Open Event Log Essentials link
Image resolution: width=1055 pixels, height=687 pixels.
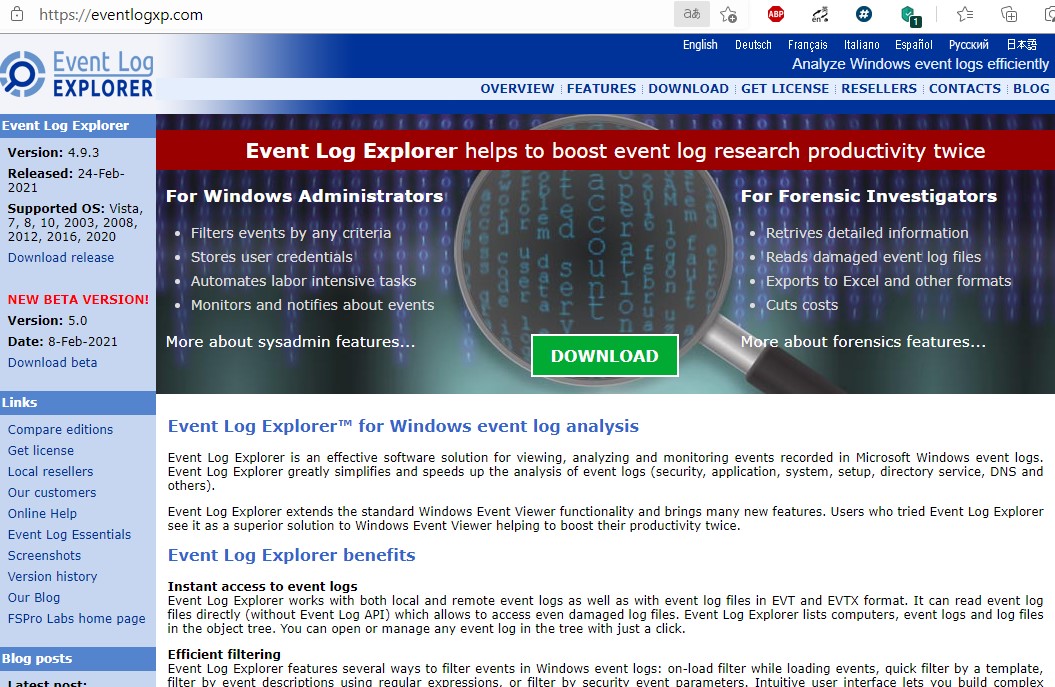click(69, 534)
